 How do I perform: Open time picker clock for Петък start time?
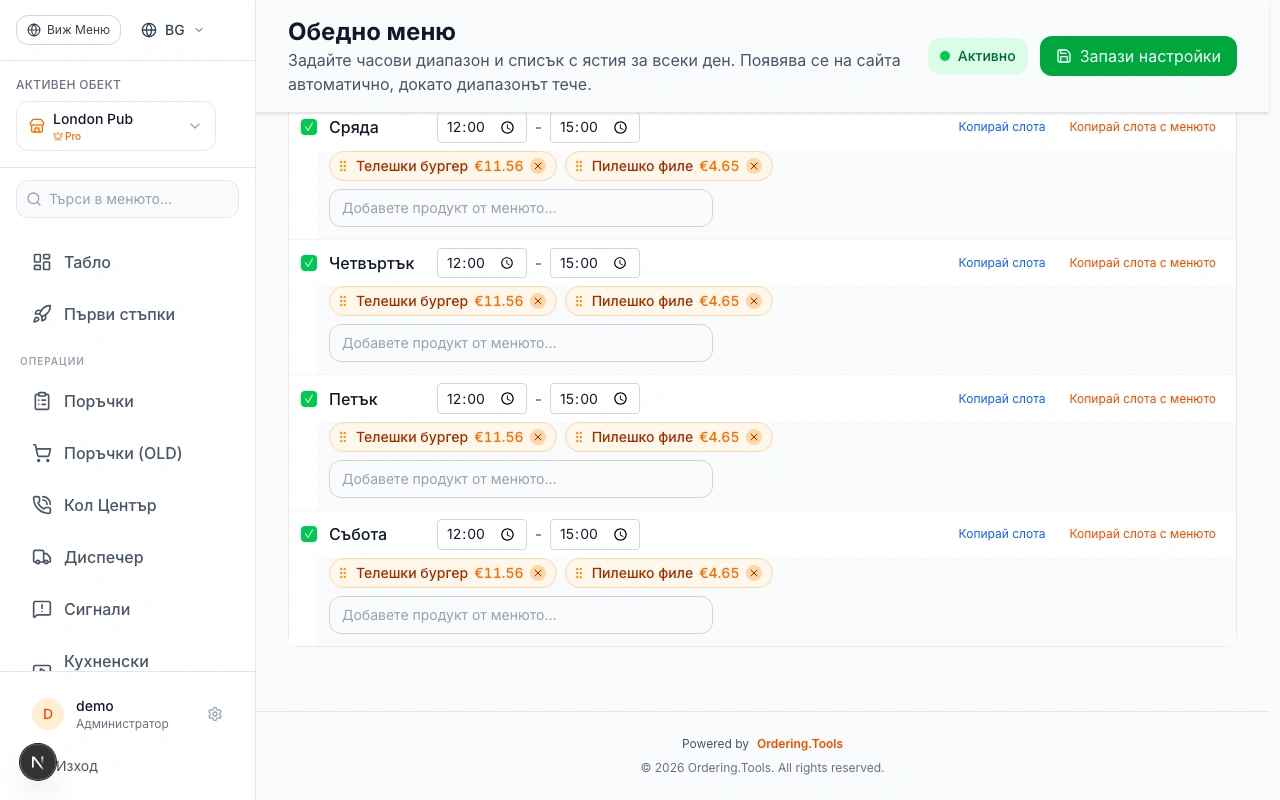click(x=508, y=399)
